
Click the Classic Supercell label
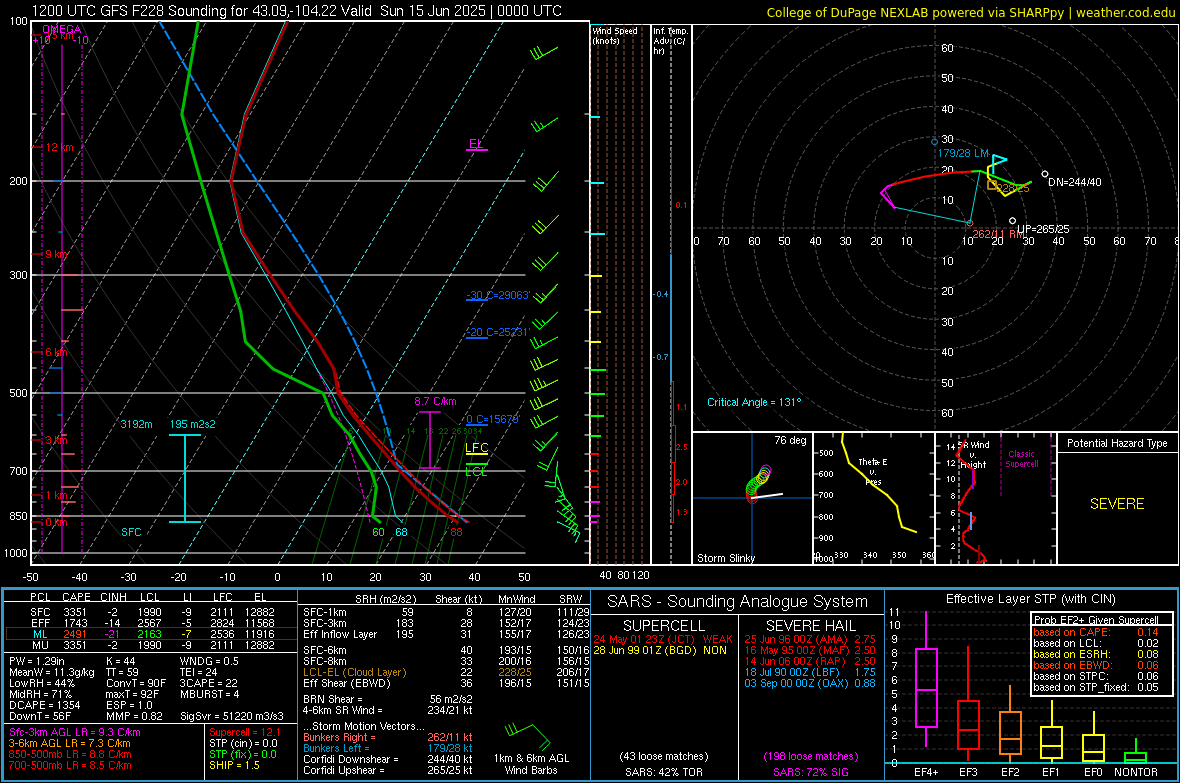pyautogui.click(x=1021, y=459)
